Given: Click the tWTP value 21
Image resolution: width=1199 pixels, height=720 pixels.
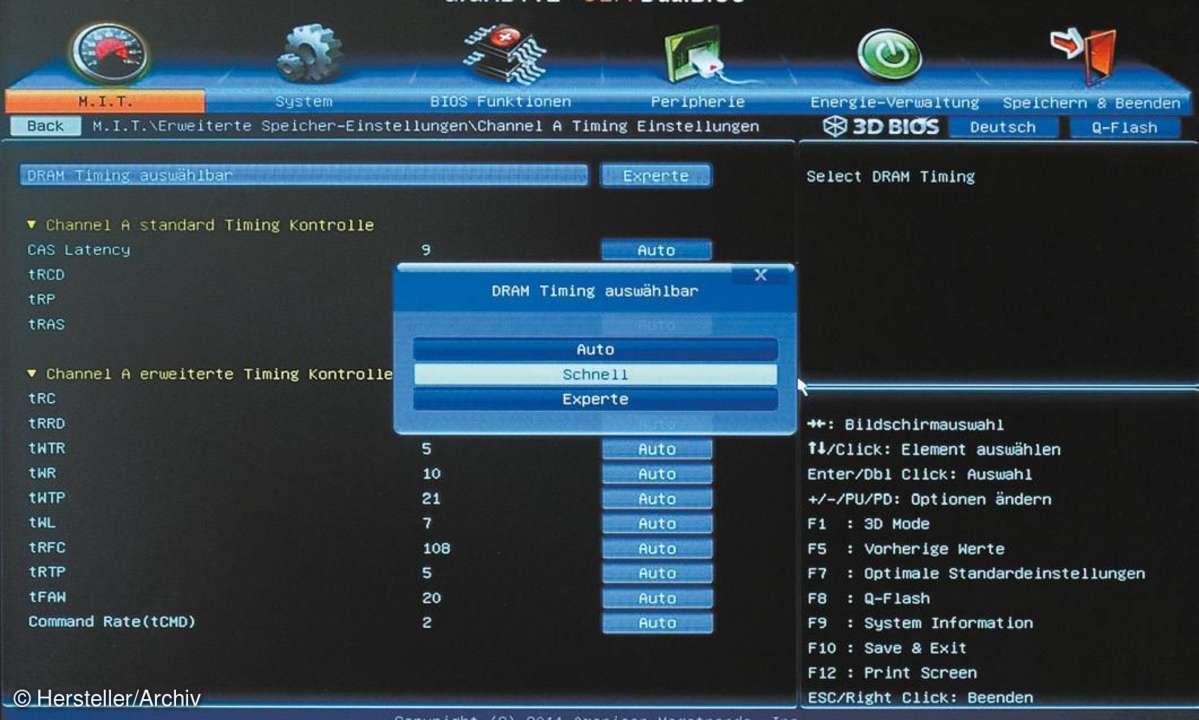Looking at the screenshot, I should (x=431, y=498).
